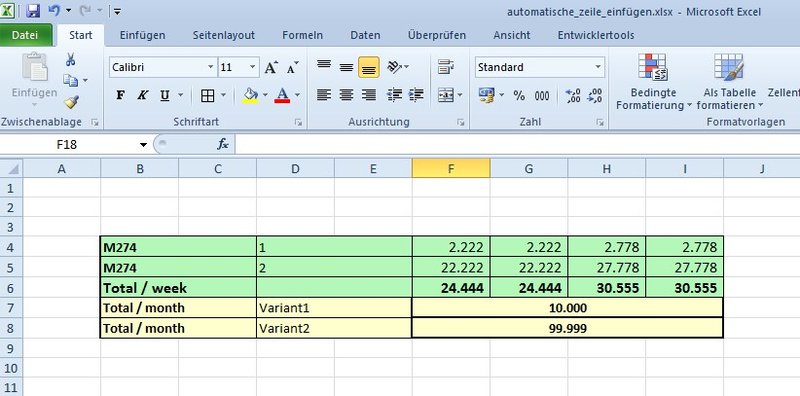Open Zahl dialog launcher
The image size is (800, 396).
coord(600,122)
